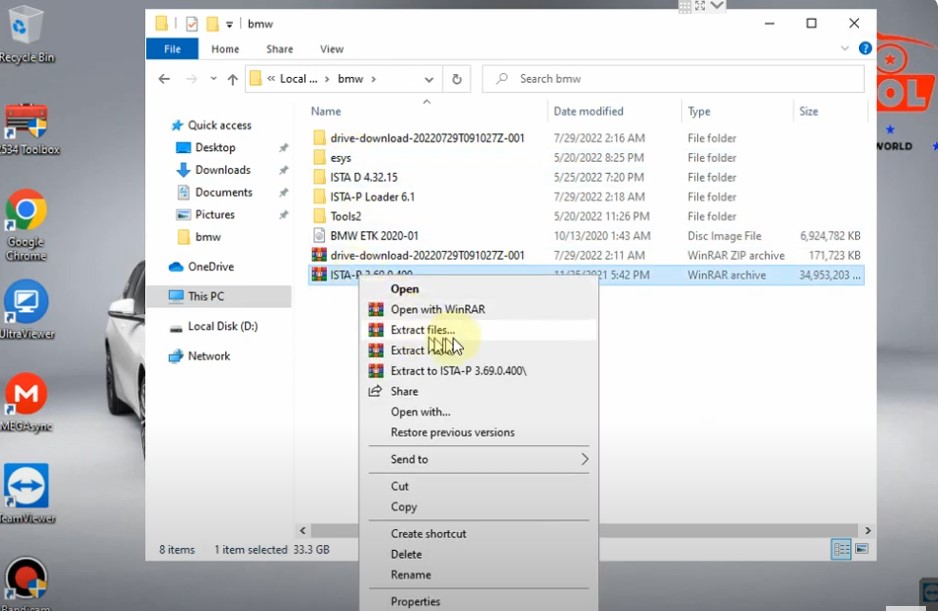This screenshot has height=611, width=941.
Task: Click the UltraViewer desktop icon
Action: tap(25, 303)
